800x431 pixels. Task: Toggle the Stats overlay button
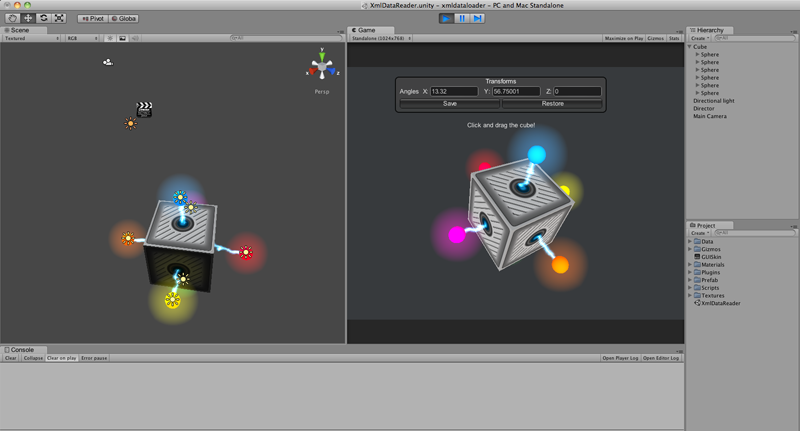[674, 38]
